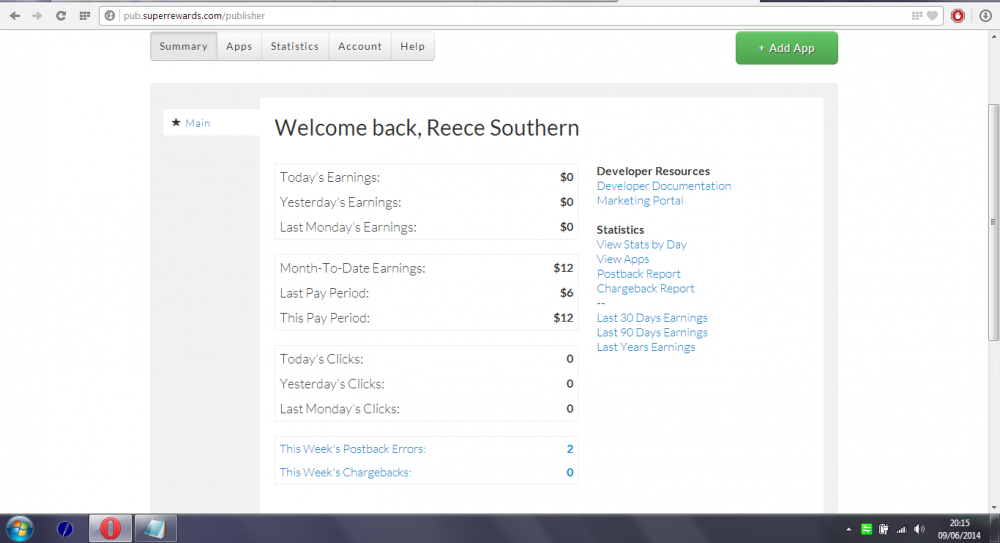1000x543 pixels.
Task: Click the browser back arrow
Action: click(14, 16)
